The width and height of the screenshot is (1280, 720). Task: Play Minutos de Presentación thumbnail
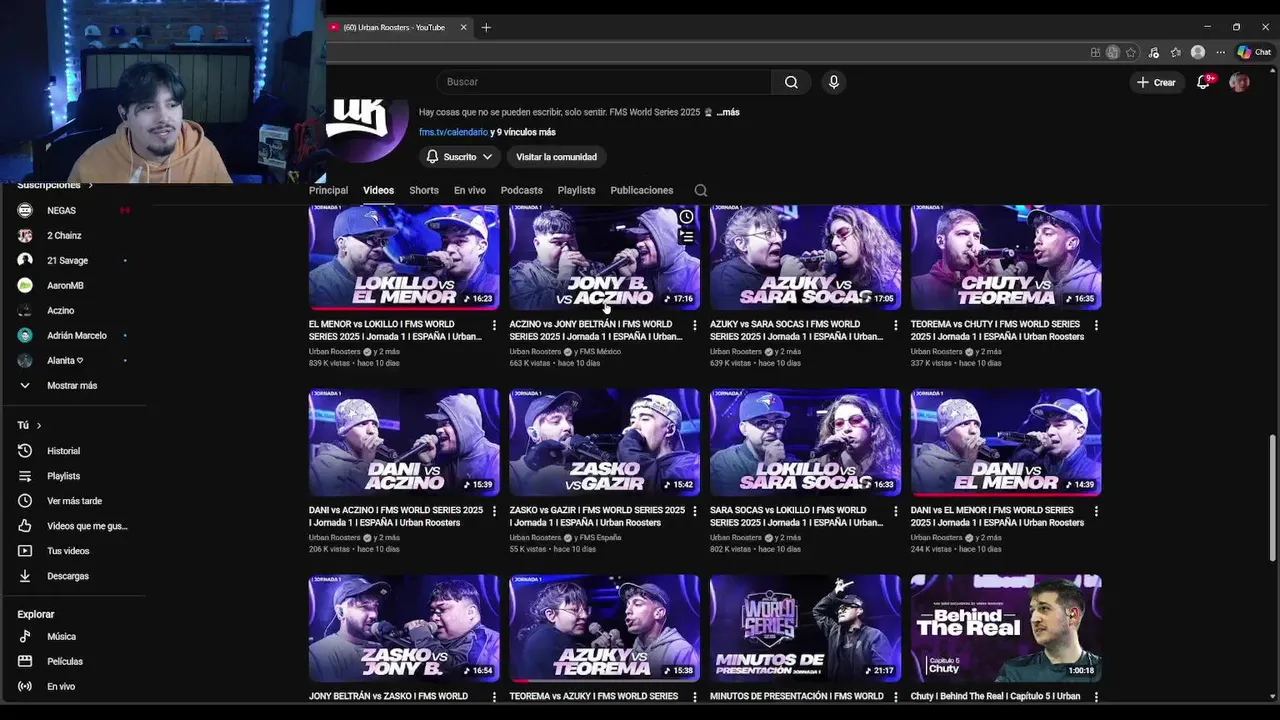pos(805,628)
